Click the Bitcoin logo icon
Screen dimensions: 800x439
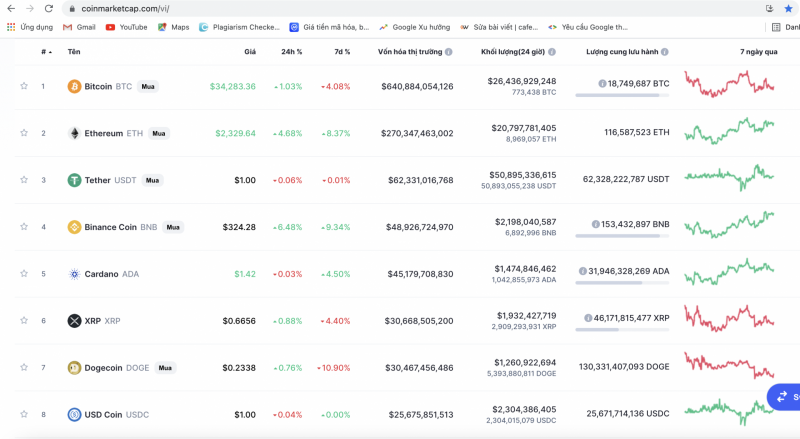click(x=74, y=86)
